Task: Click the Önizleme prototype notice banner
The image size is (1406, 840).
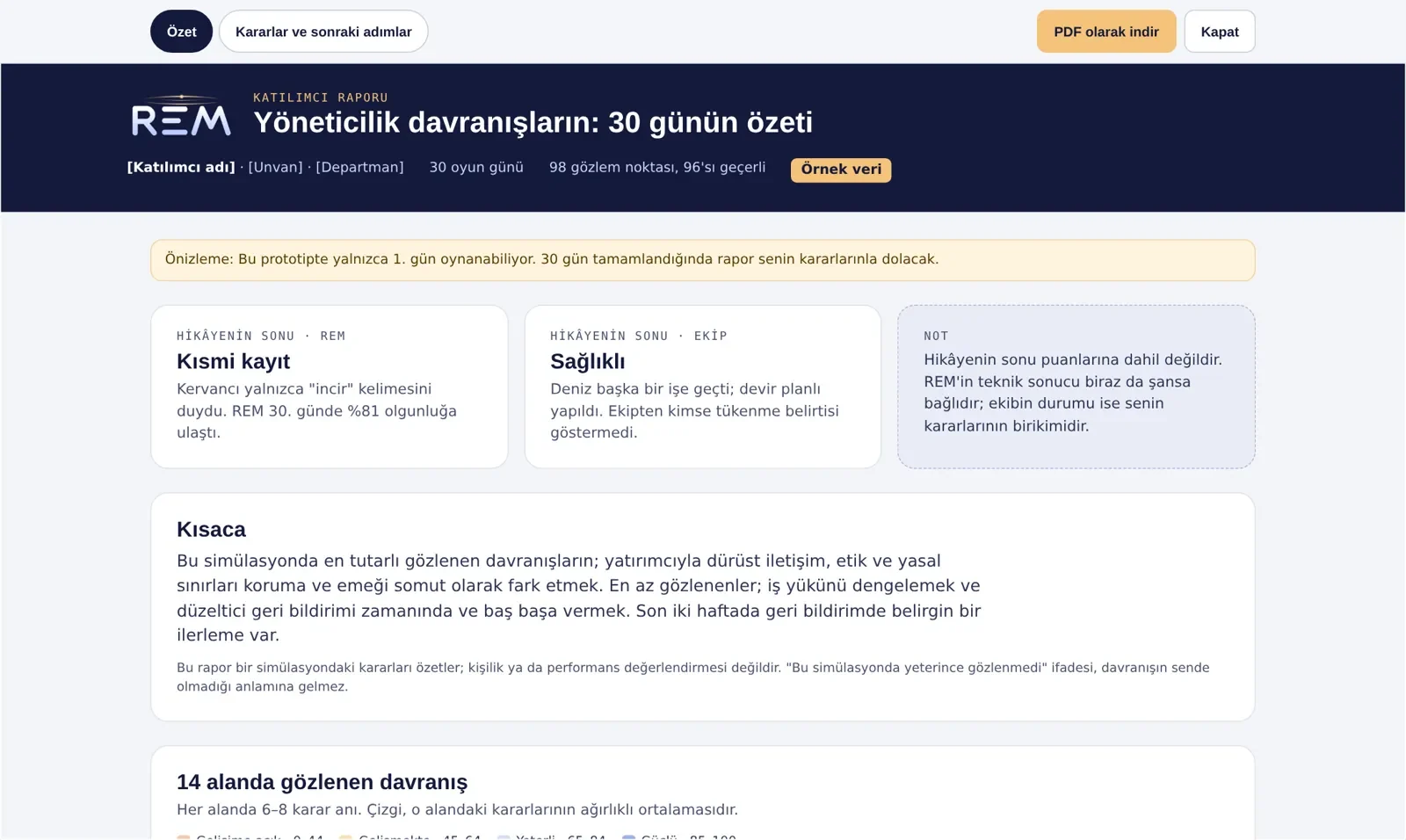Action: (x=703, y=260)
